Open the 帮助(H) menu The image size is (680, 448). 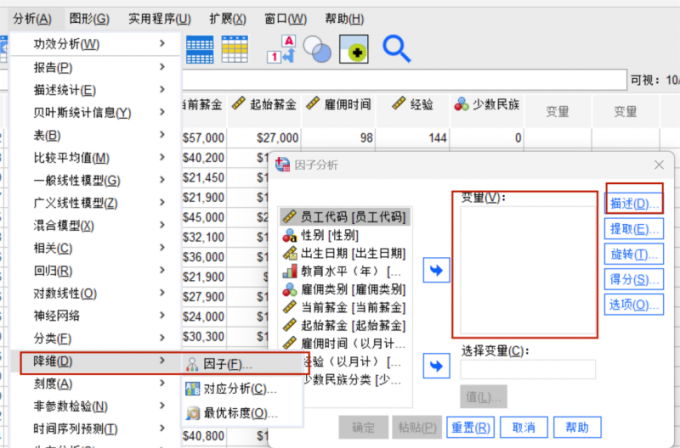[x=344, y=19]
